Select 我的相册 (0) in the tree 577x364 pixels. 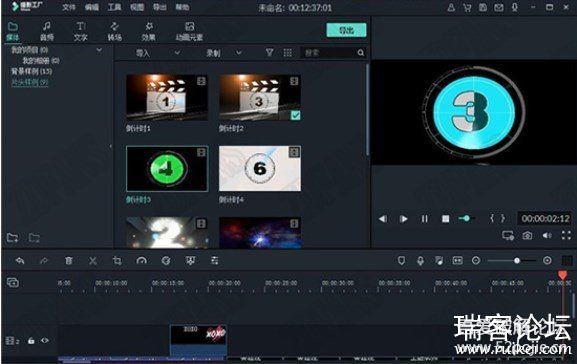point(41,60)
